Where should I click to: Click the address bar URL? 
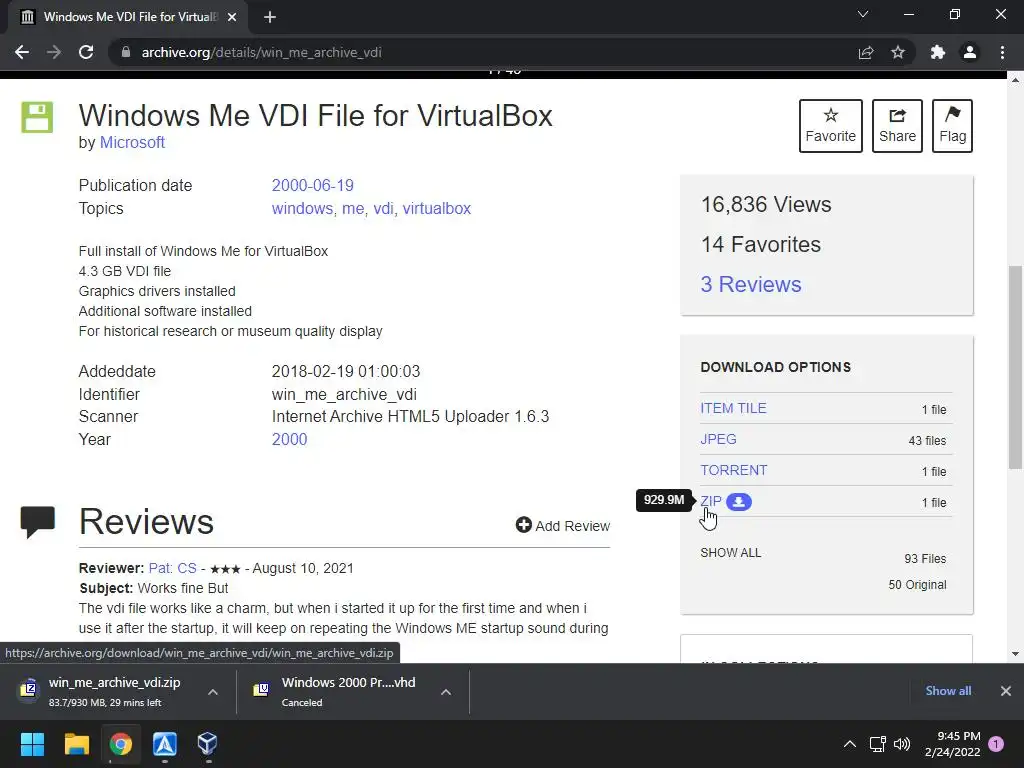pos(261,52)
